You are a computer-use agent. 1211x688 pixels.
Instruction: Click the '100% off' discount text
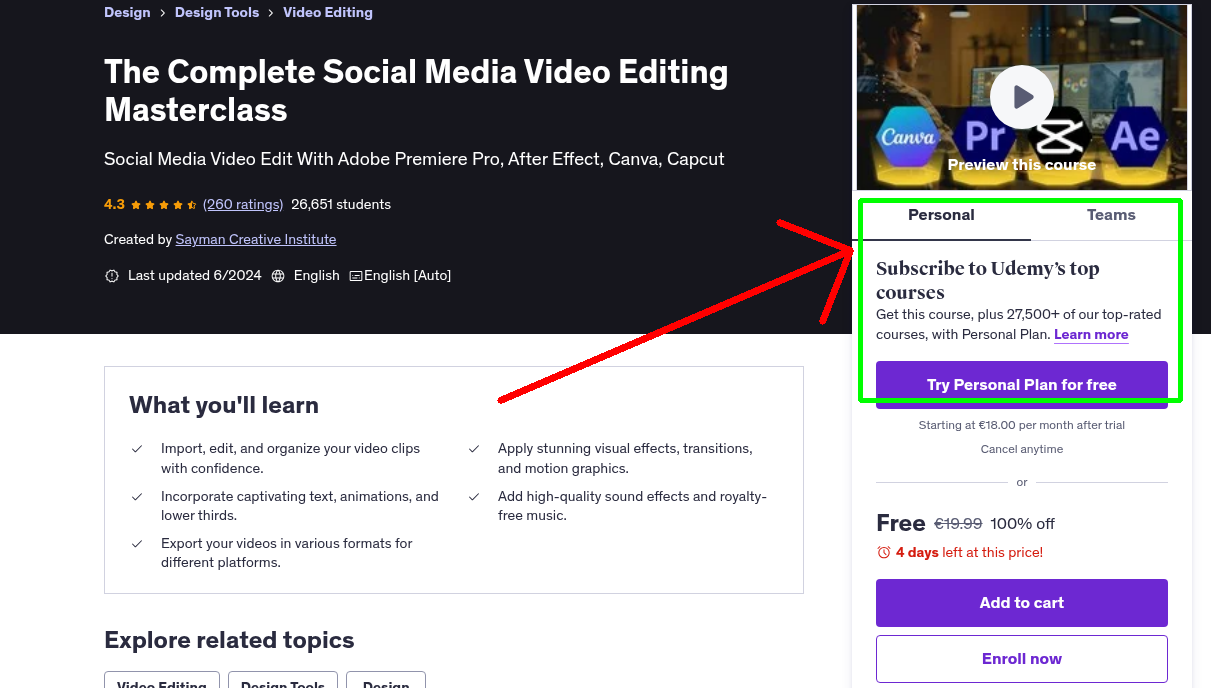1023,523
